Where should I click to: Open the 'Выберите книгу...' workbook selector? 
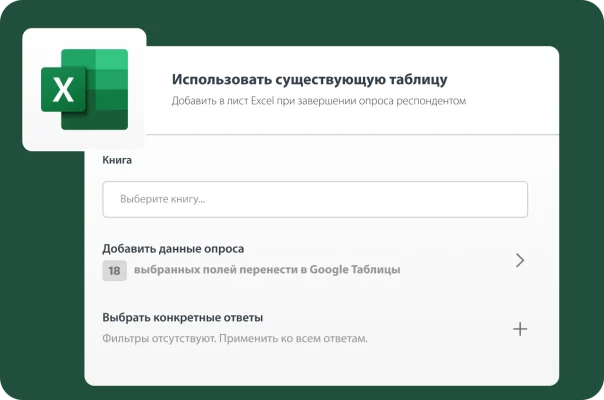click(x=315, y=199)
